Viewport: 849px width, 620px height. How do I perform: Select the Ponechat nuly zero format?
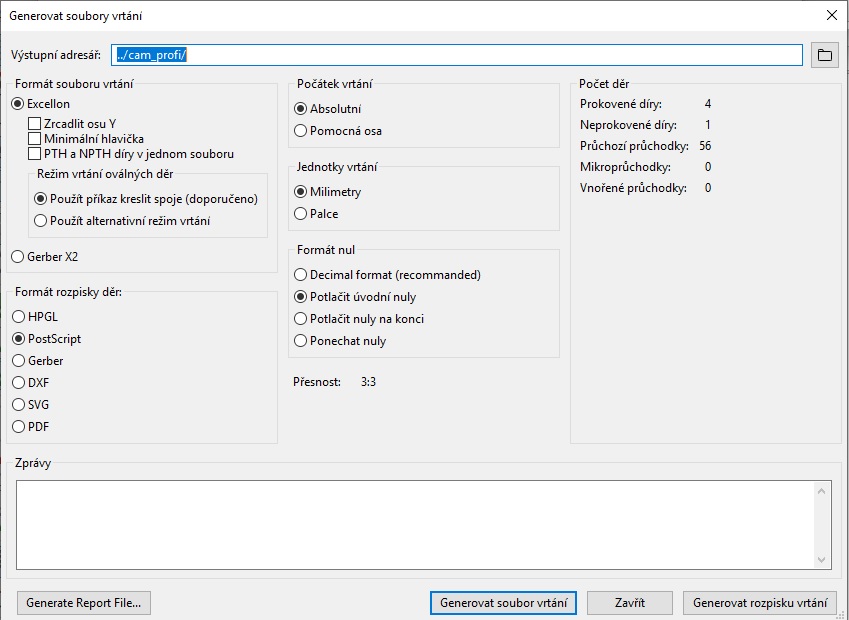301,341
